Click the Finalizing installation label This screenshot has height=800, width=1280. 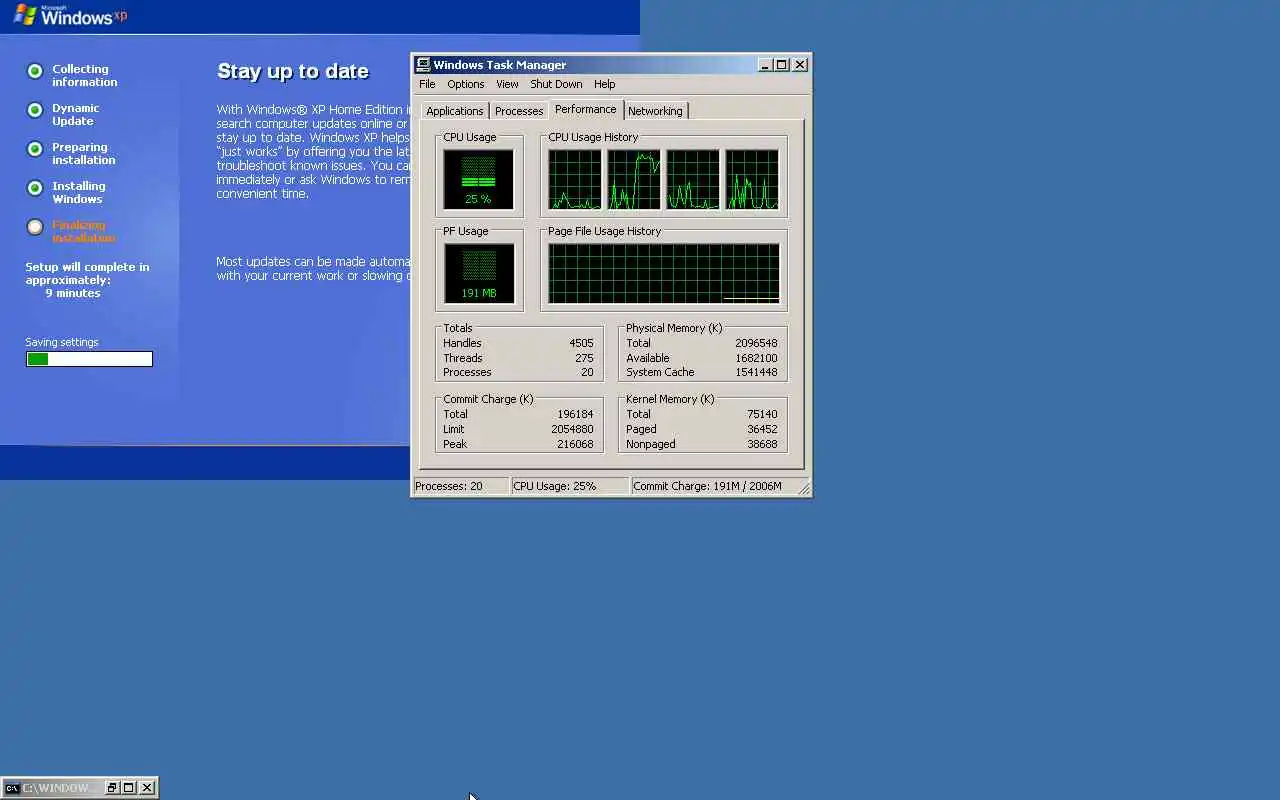coord(83,231)
